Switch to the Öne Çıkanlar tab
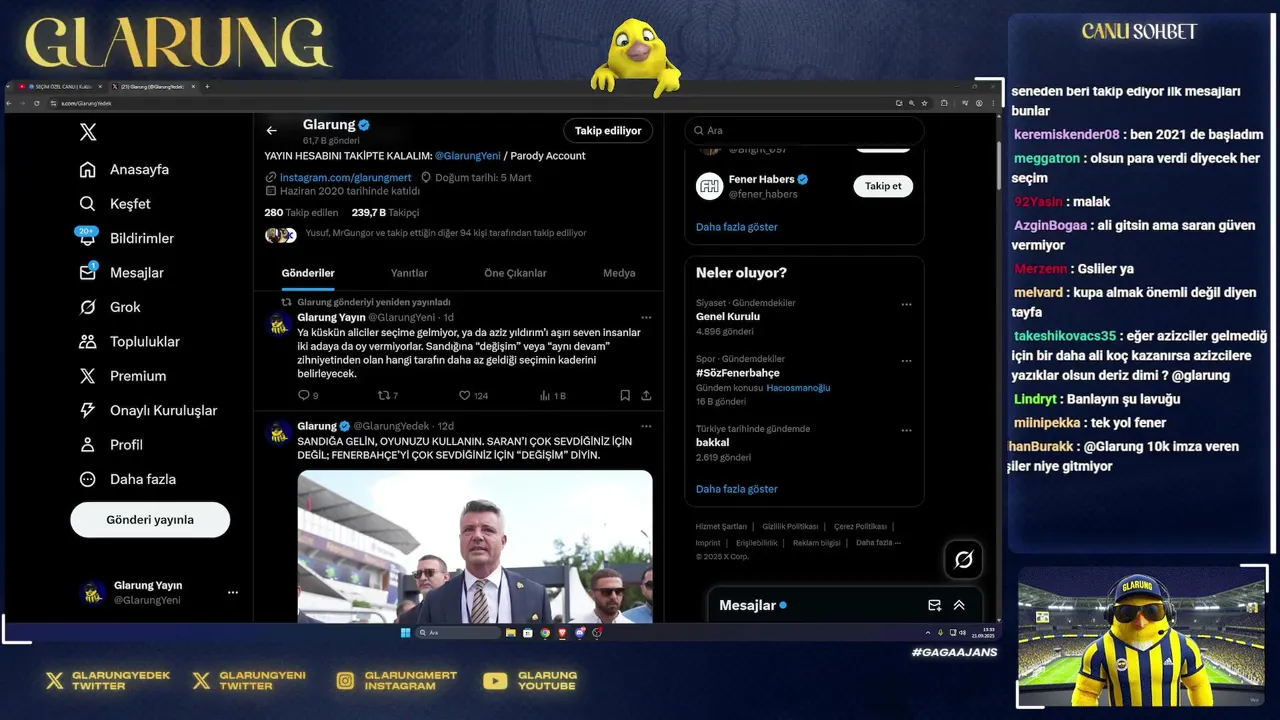The width and height of the screenshot is (1280, 720). [515, 273]
